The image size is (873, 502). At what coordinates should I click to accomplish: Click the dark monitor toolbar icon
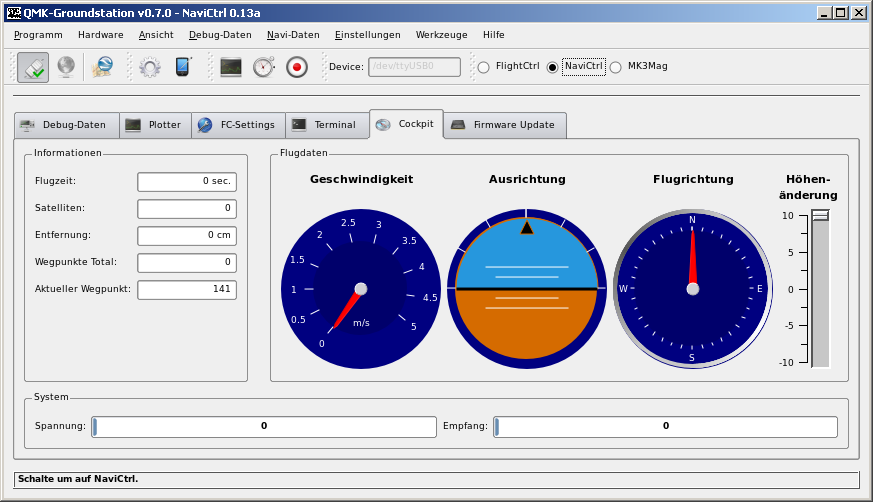231,67
